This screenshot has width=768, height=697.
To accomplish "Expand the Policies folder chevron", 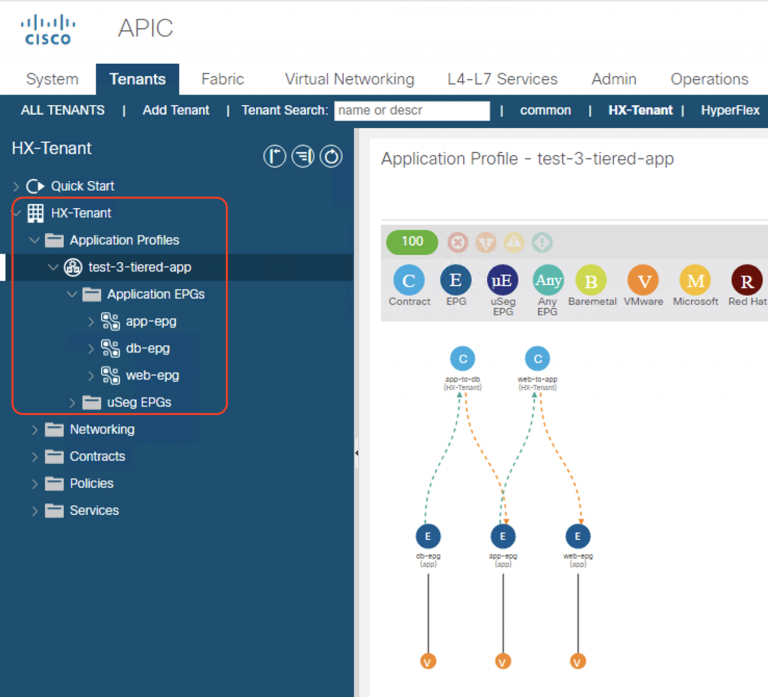I will [x=34, y=484].
